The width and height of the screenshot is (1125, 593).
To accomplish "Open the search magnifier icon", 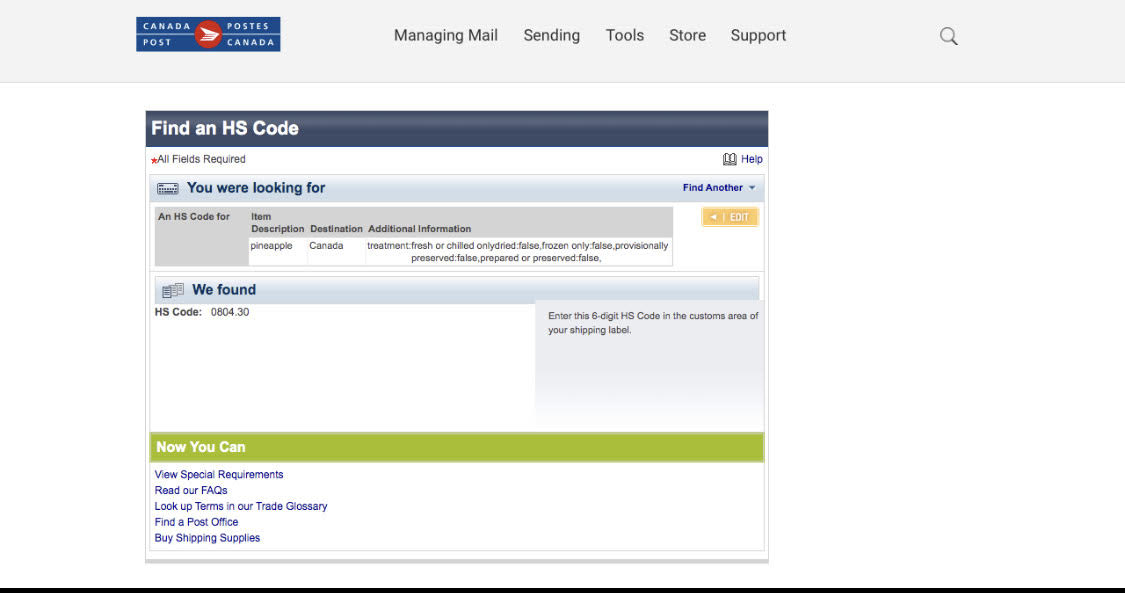I will [949, 36].
